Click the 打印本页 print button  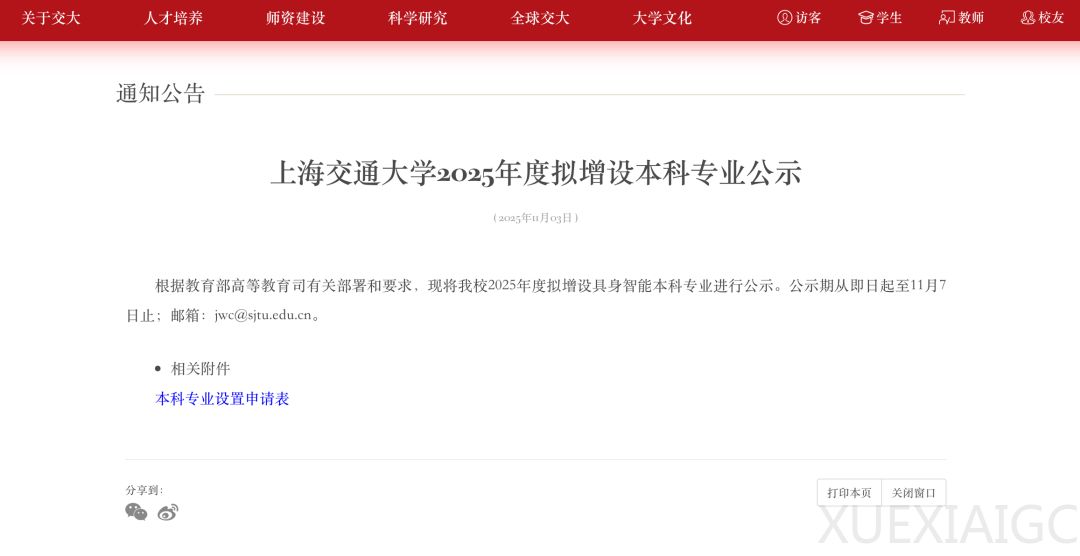[x=849, y=493]
